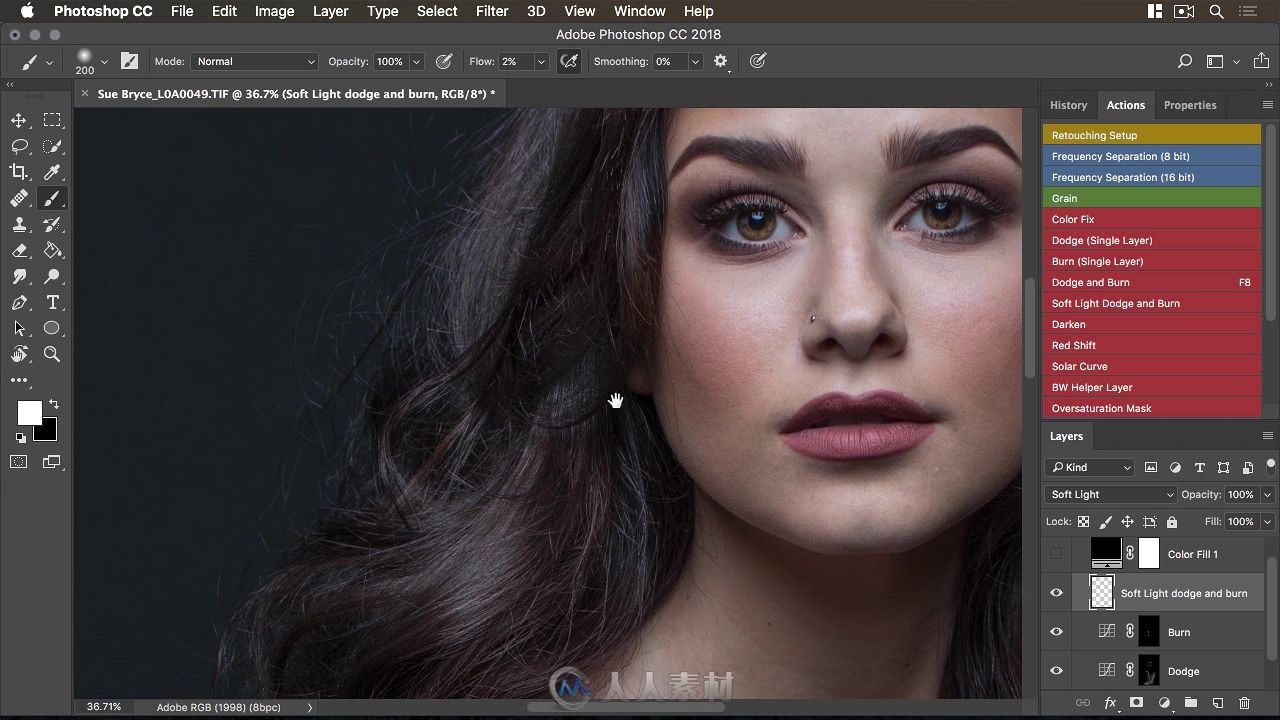Image resolution: width=1280 pixels, height=720 pixels.
Task: Change the screen mode
Action: click(x=52, y=462)
